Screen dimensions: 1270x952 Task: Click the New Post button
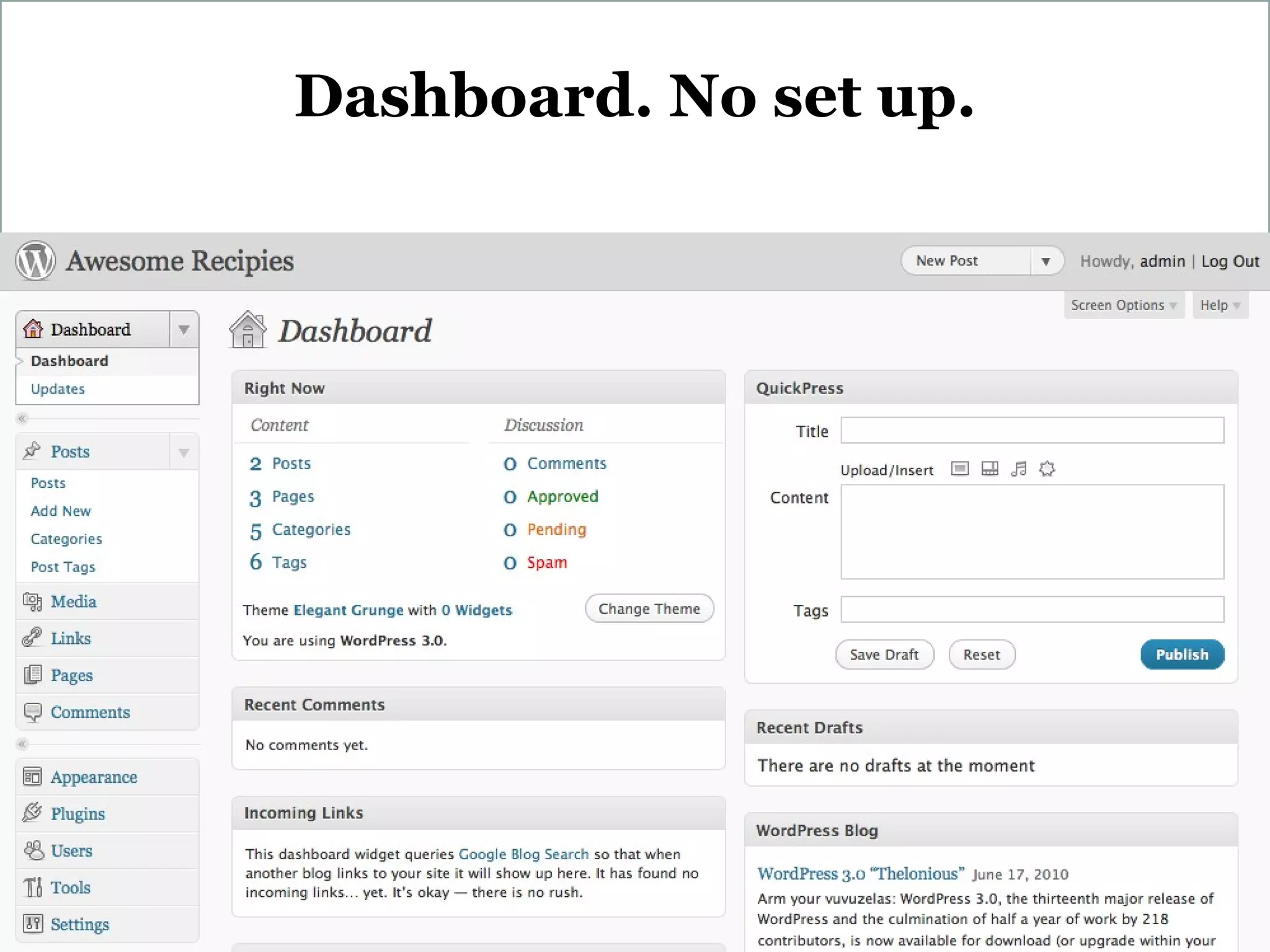[966, 261]
